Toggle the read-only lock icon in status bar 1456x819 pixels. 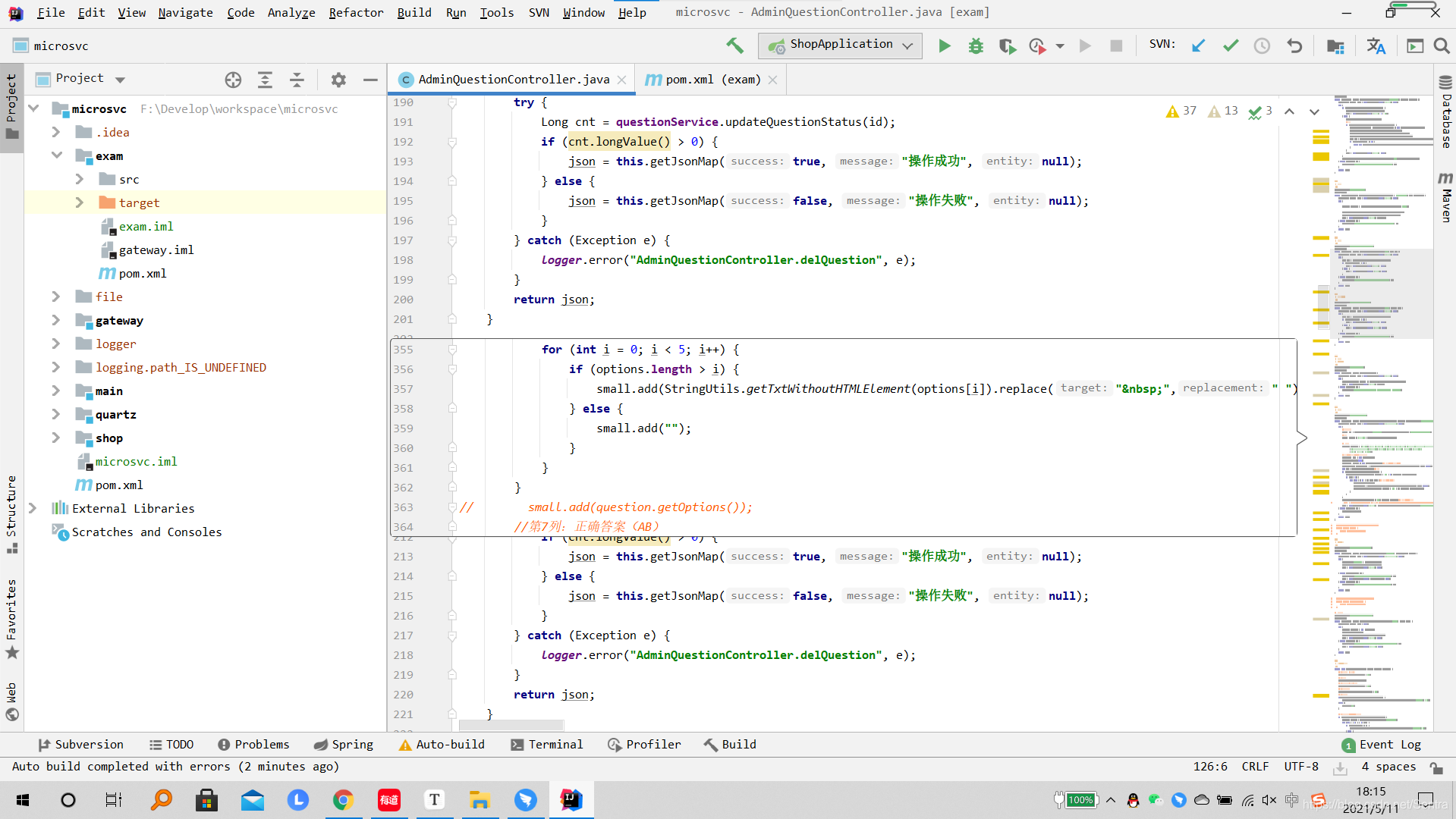coord(1436,767)
